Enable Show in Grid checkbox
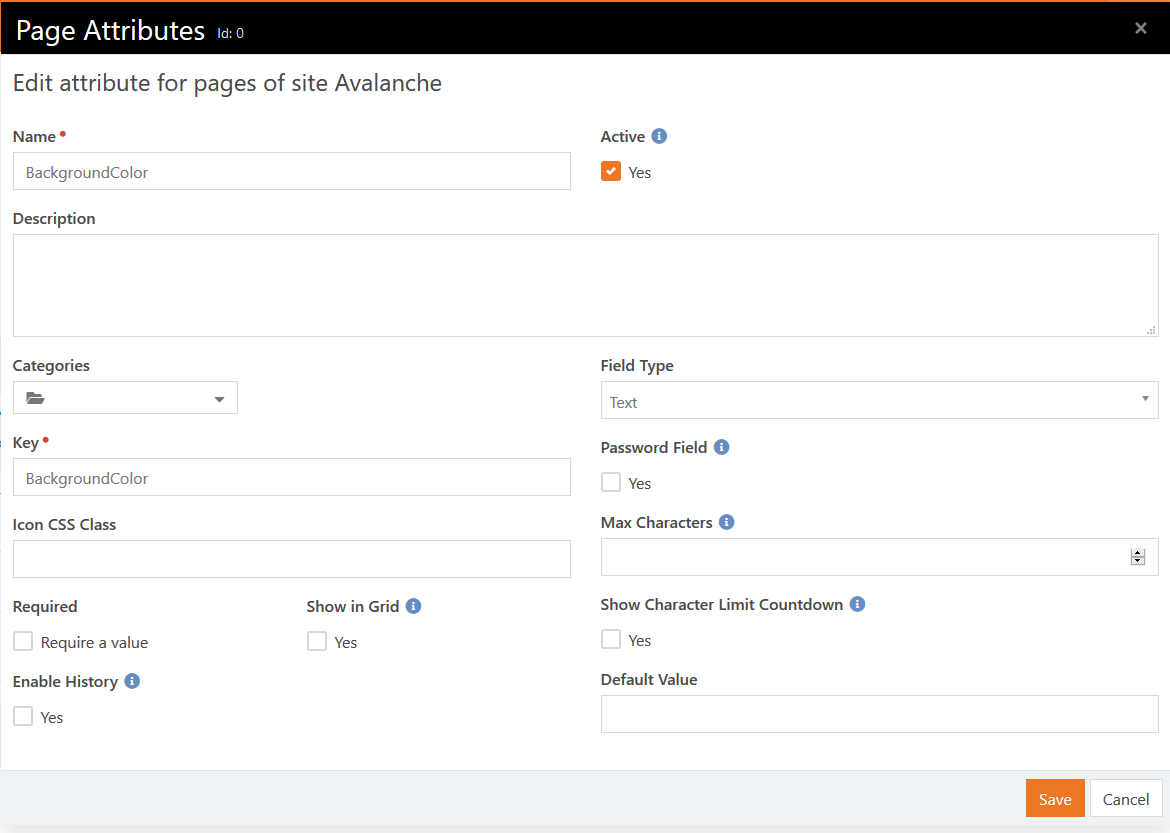This screenshot has width=1170, height=833. point(317,641)
